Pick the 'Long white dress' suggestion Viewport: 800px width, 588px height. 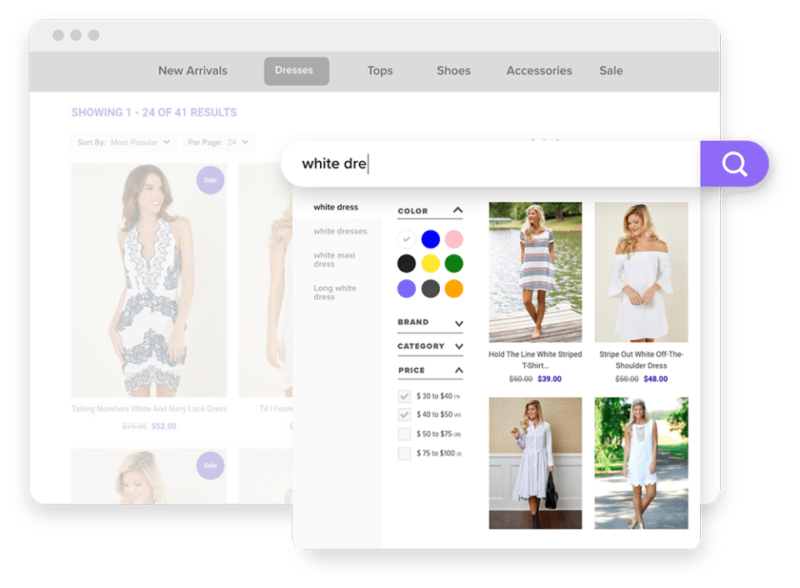pyautogui.click(x=335, y=292)
